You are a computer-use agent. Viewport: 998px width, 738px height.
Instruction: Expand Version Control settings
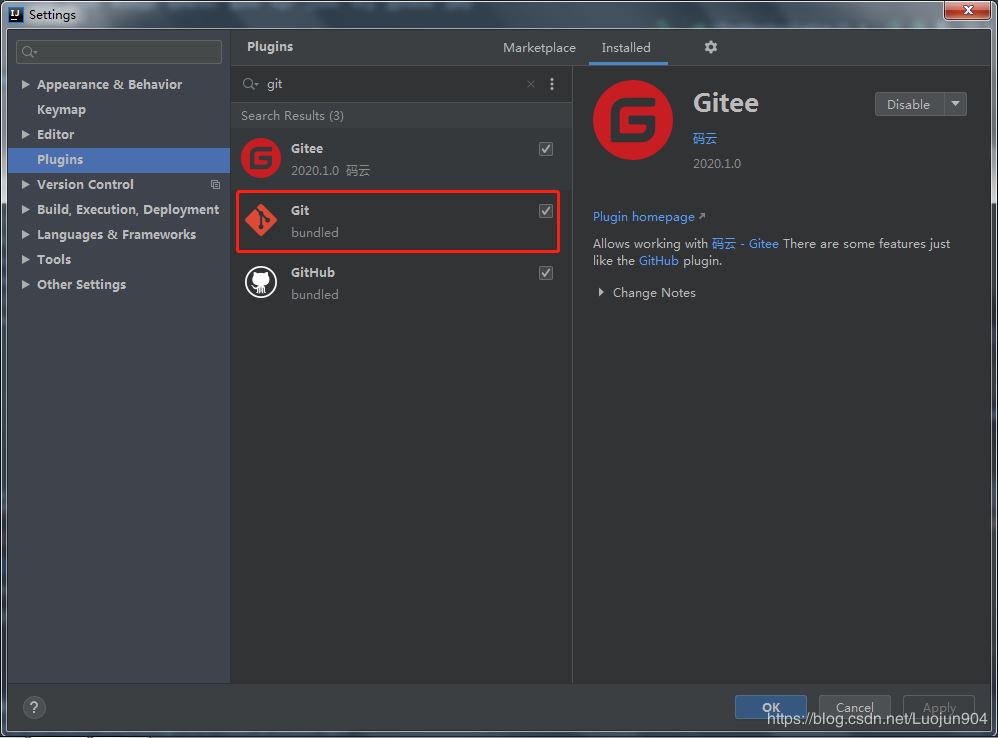25,184
